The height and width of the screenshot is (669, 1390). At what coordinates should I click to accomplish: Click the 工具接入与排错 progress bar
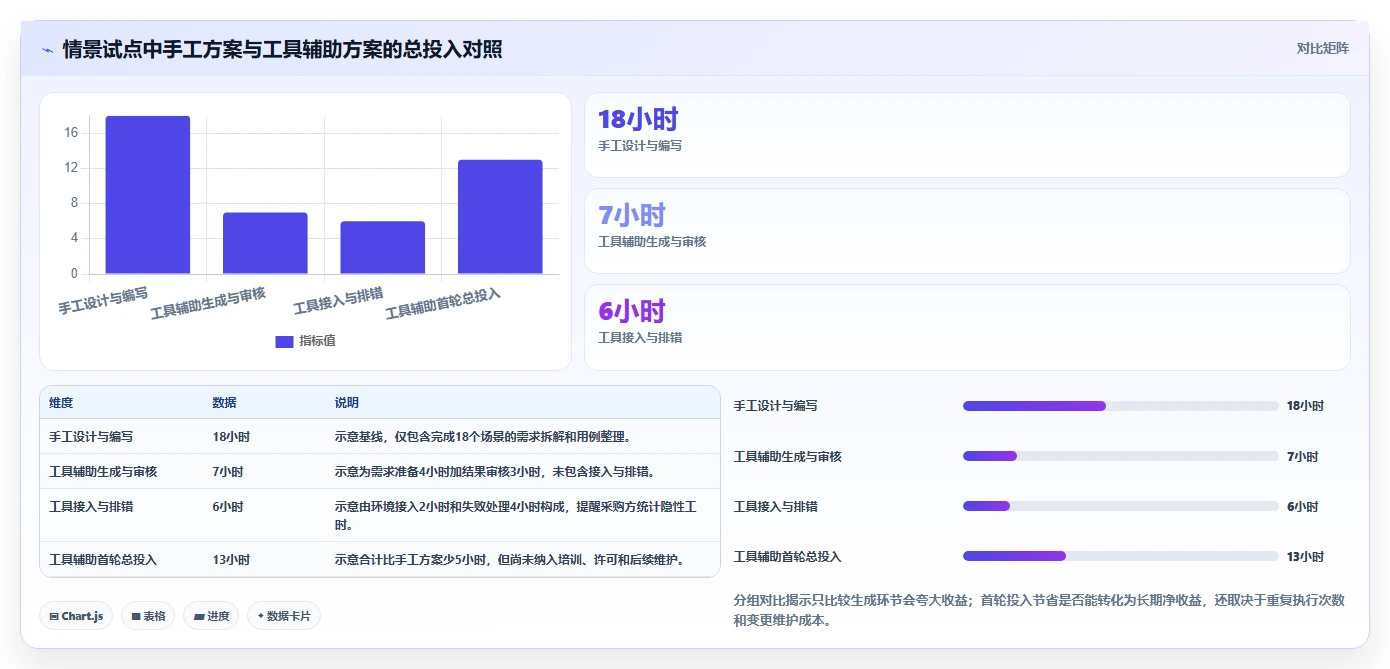1120,506
